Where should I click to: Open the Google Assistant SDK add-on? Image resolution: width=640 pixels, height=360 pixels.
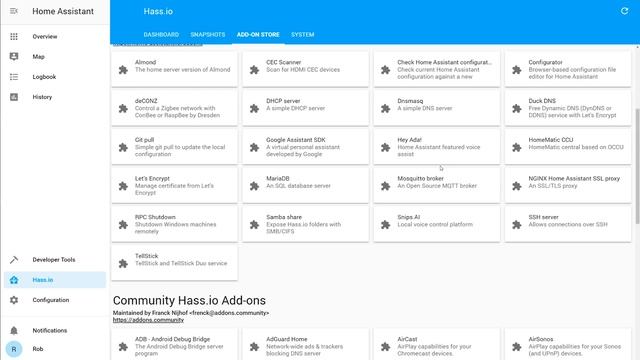click(305, 147)
